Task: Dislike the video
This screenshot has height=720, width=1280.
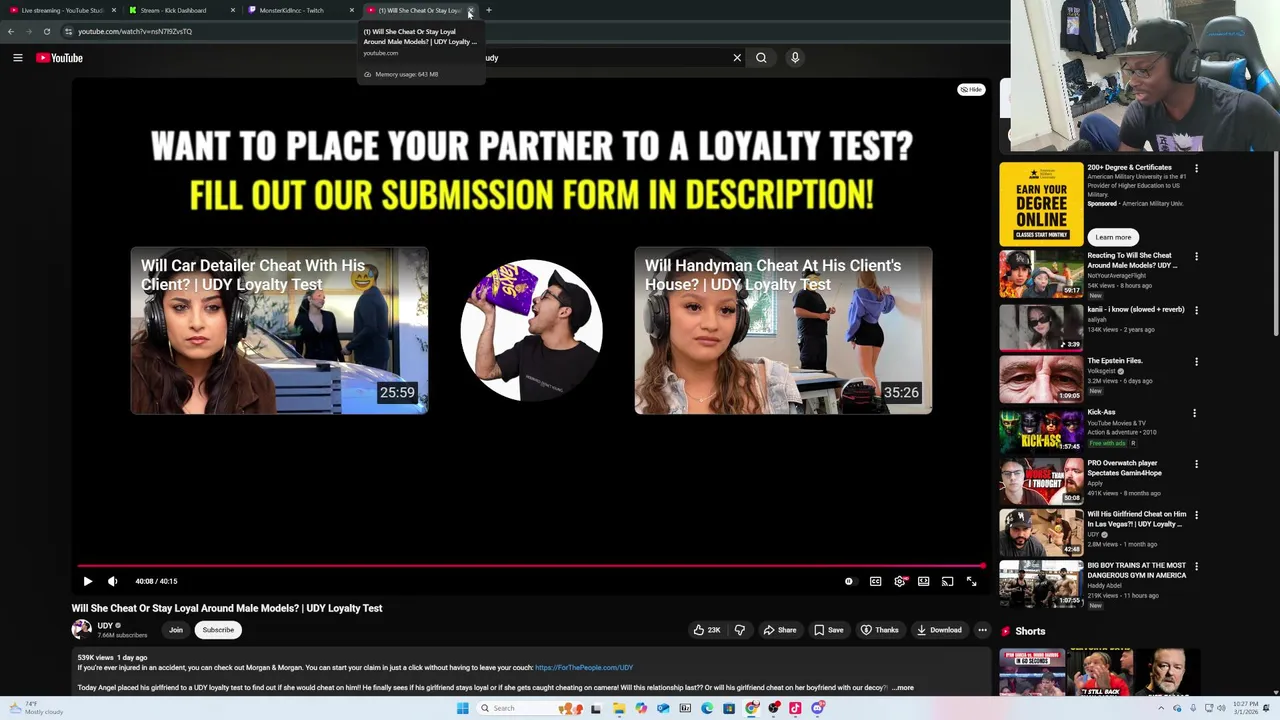Action: 740,630
